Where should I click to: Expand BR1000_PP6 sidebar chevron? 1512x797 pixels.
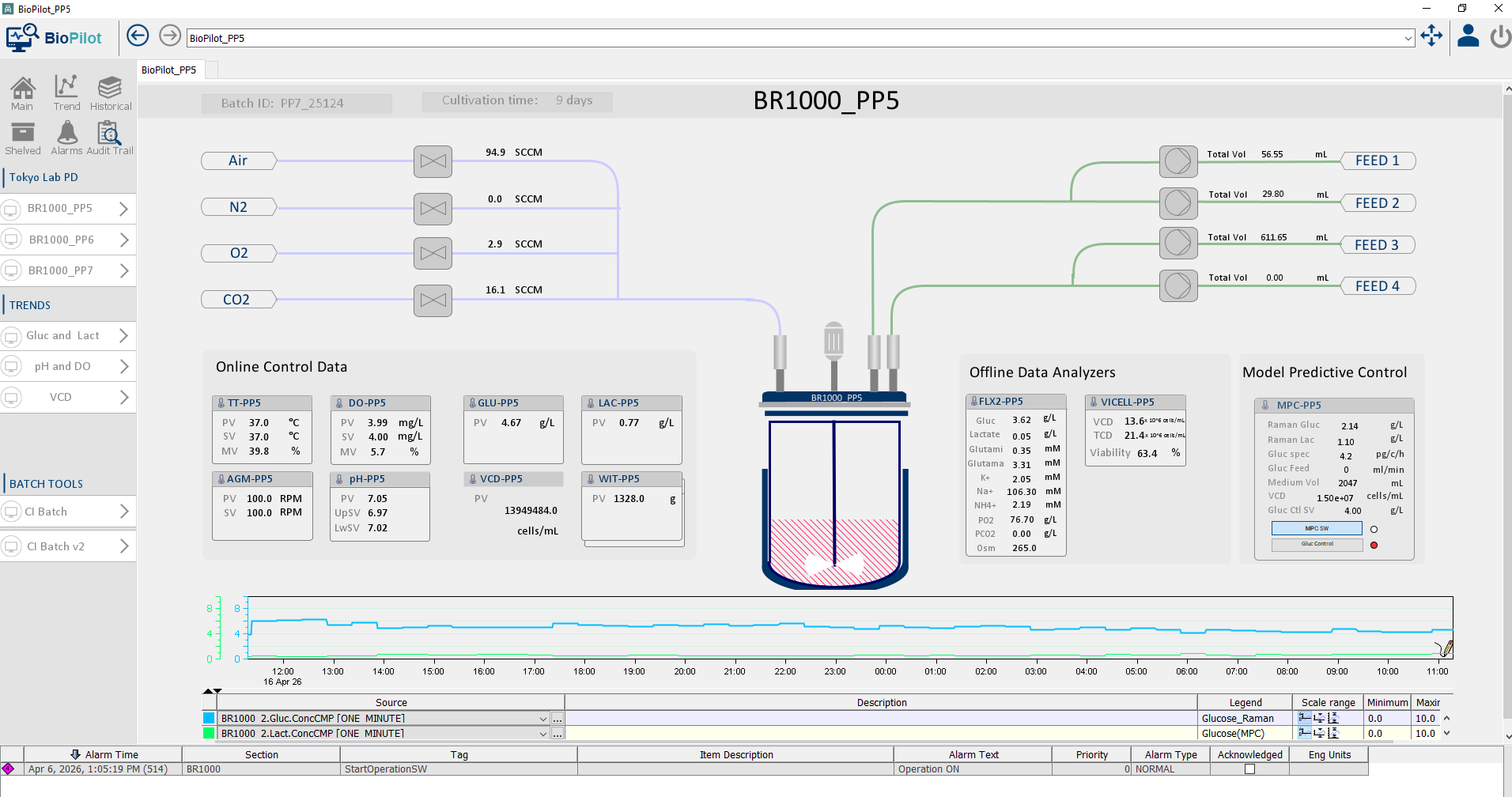click(x=123, y=240)
